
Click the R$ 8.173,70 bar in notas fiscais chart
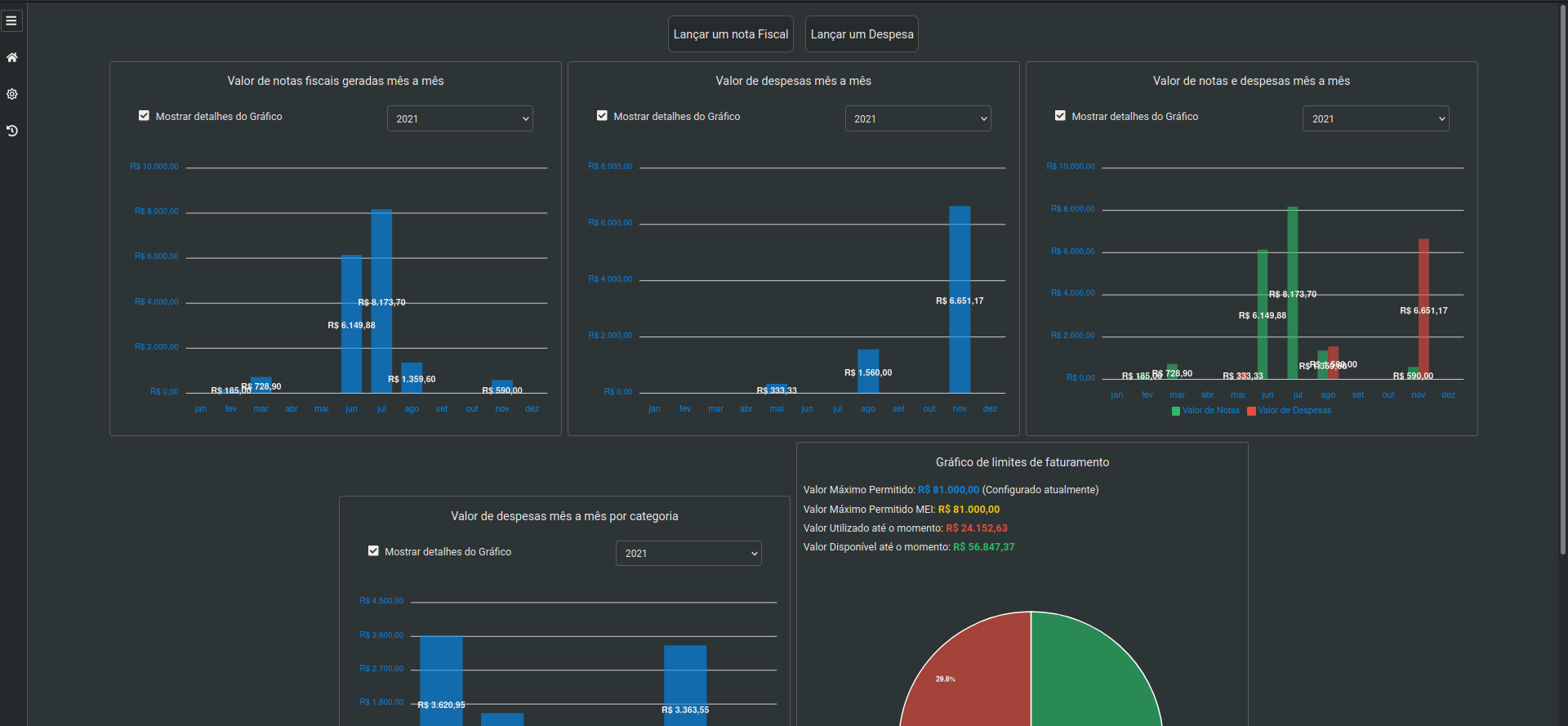coord(381,301)
